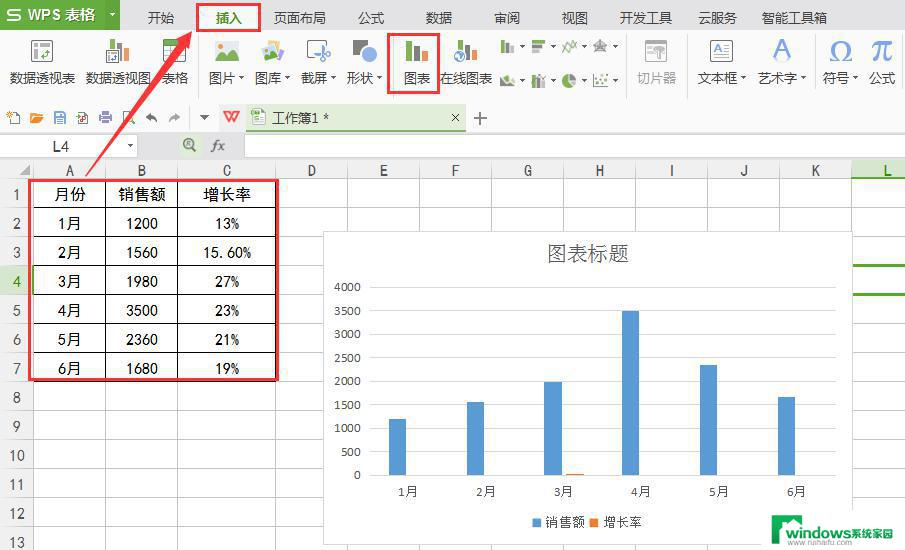Save the workbook with the floppy disk icon
905x550 pixels.
click(x=59, y=118)
